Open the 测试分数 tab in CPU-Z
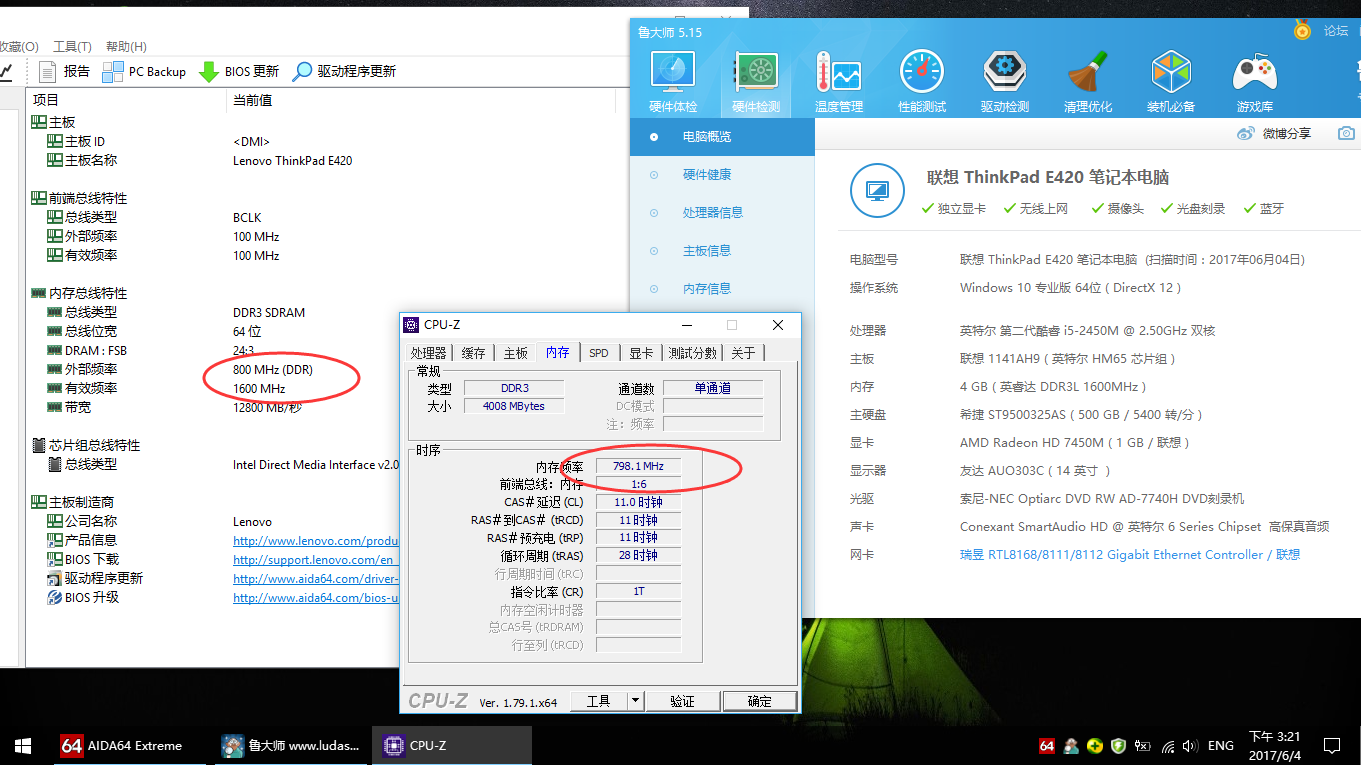The image size is (1361, 765). [x=693, y=352]
